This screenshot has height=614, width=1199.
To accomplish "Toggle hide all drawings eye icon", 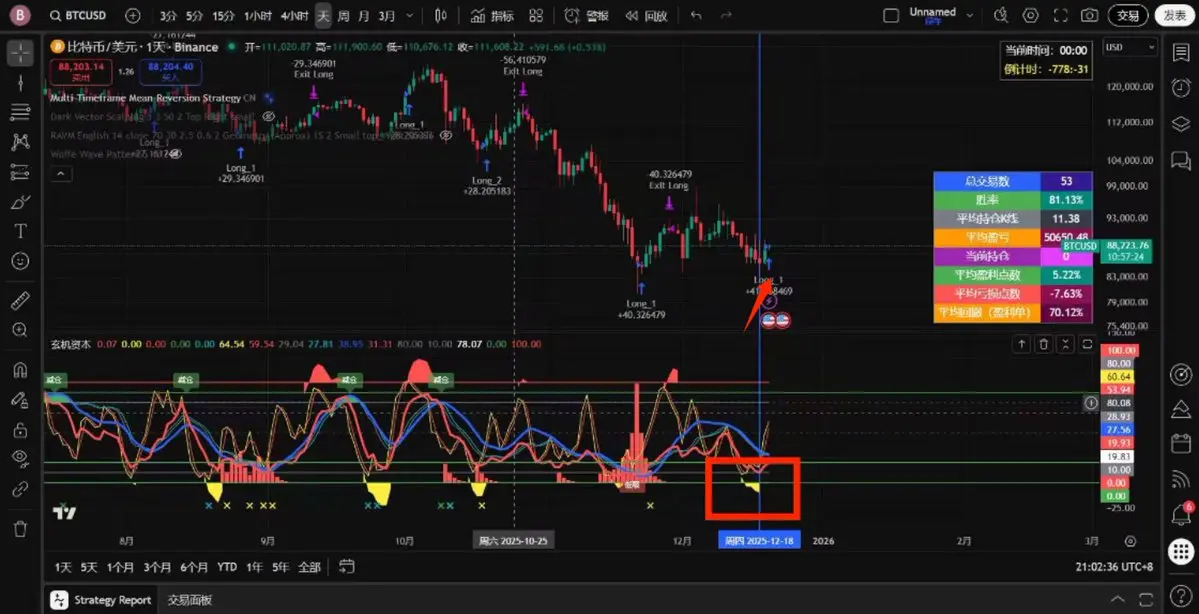I will click(x=21, y=458).
